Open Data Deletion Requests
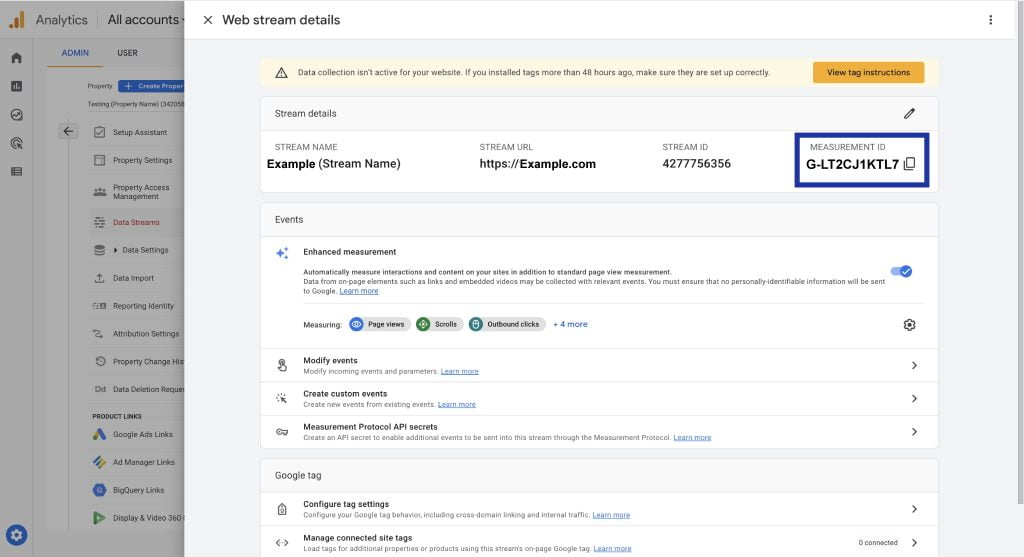The image size is (1024, 557). pyautogui.click(x=148, y=389)
